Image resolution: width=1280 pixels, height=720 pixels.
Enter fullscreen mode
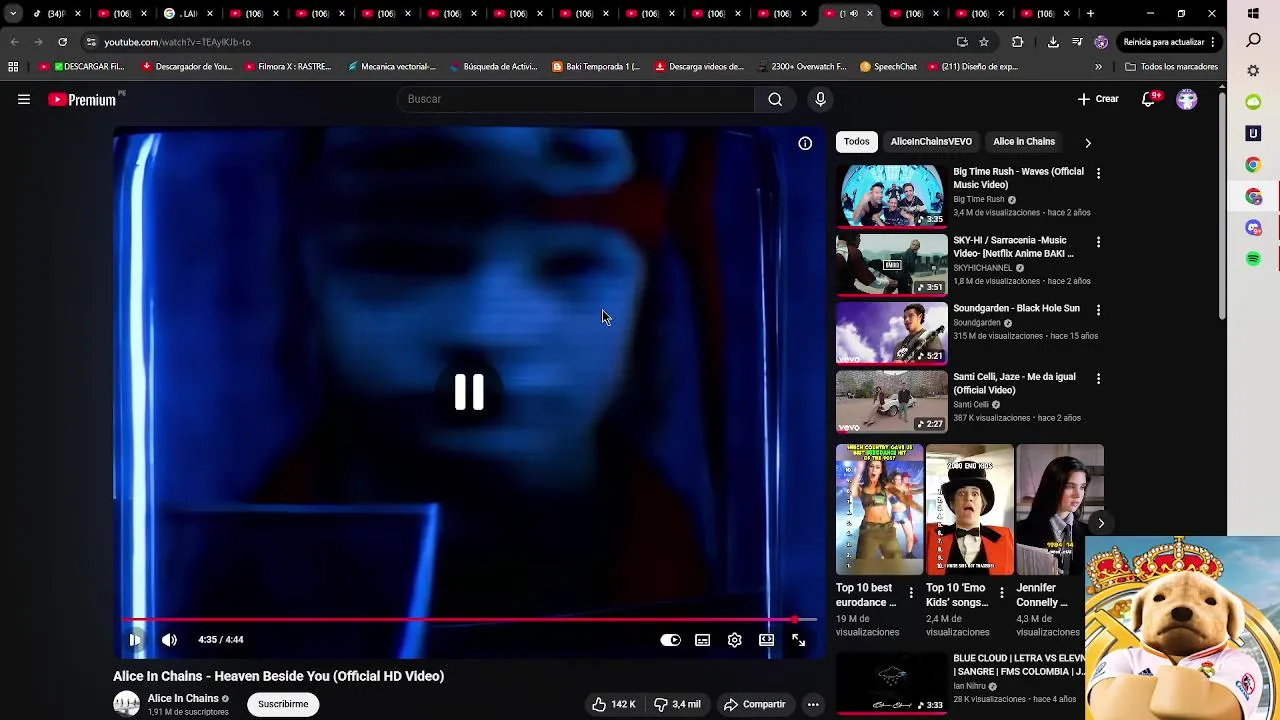tap(799, 640)
